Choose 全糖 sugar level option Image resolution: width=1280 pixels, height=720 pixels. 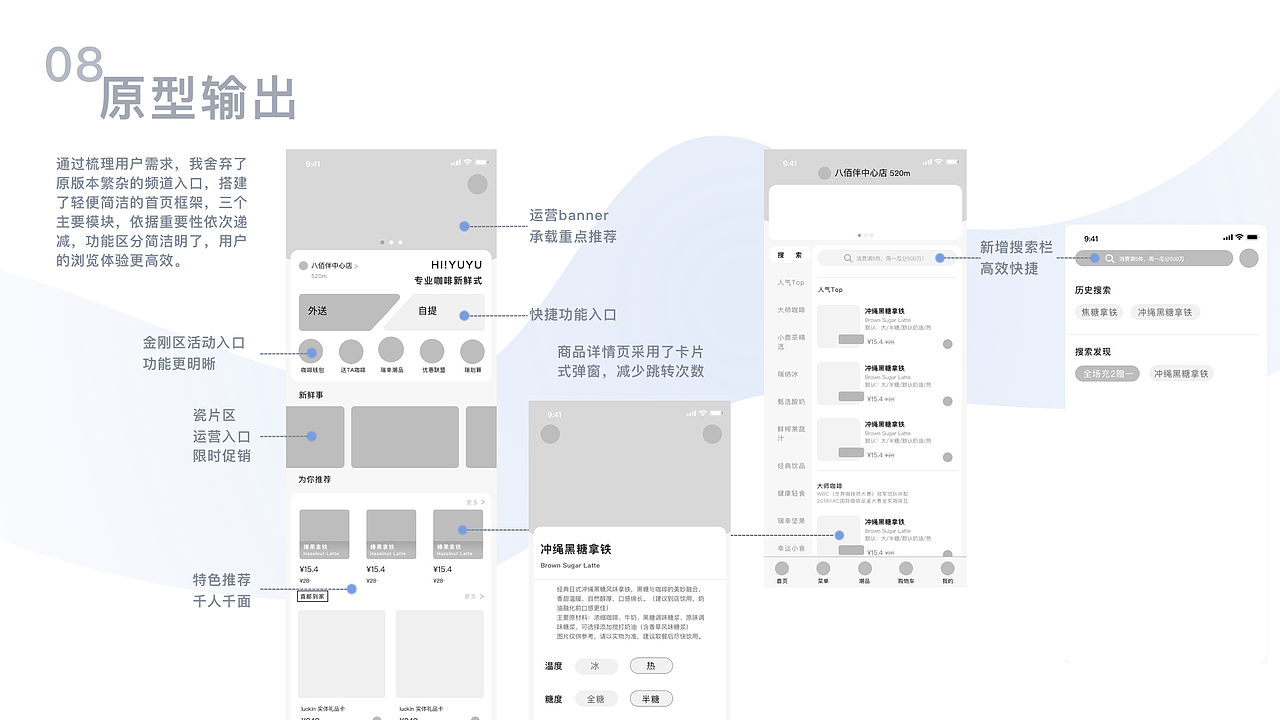tap(596, 698)
